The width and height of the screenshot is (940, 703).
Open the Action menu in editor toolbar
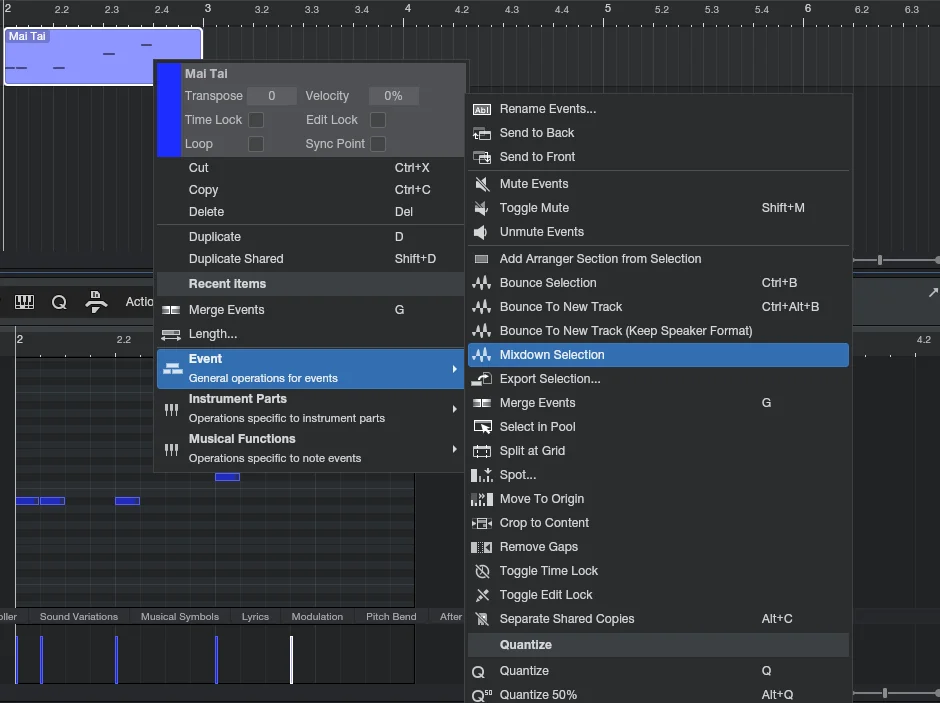click(139, 302)
